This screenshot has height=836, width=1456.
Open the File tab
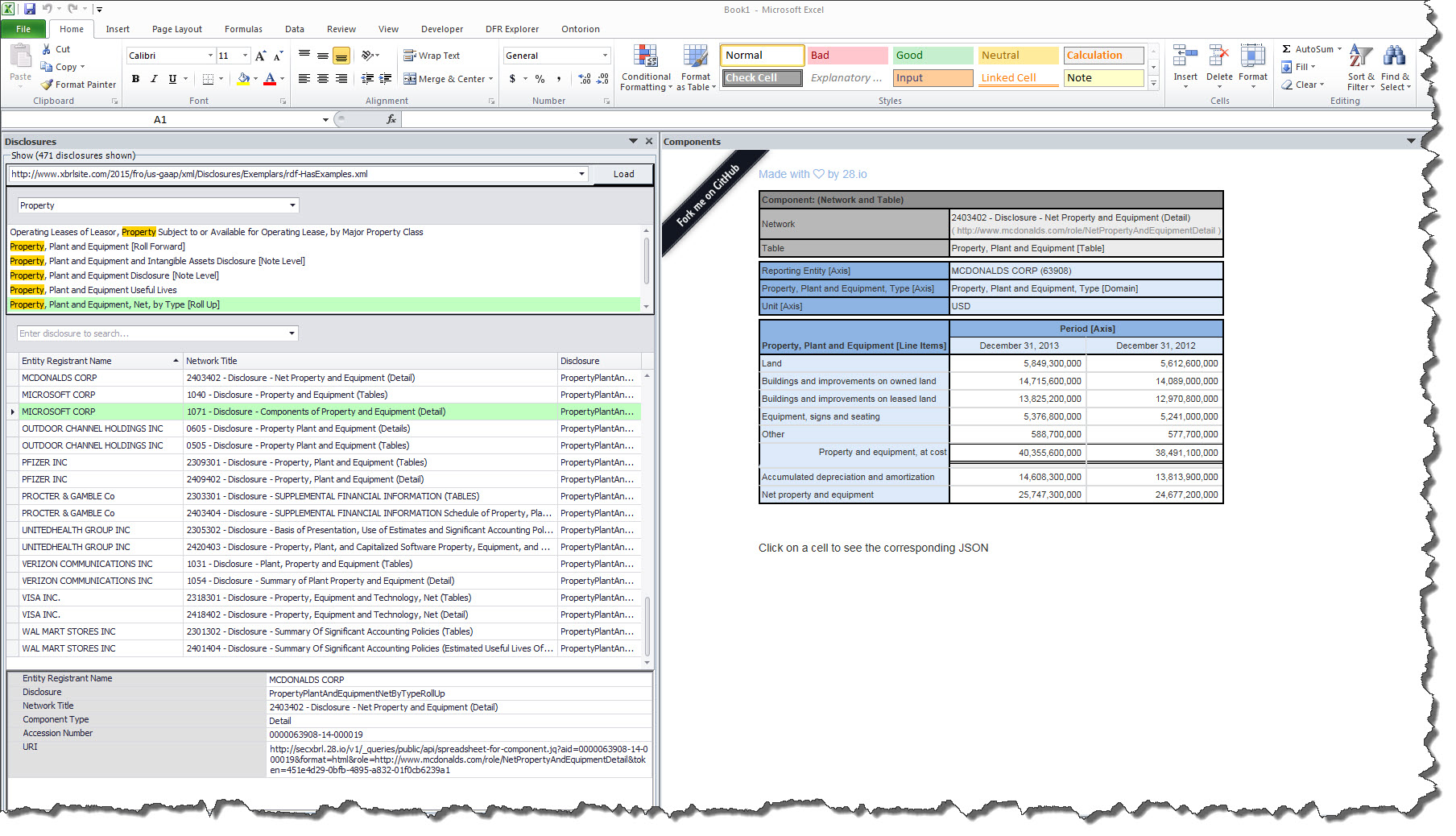pos(23,29)
